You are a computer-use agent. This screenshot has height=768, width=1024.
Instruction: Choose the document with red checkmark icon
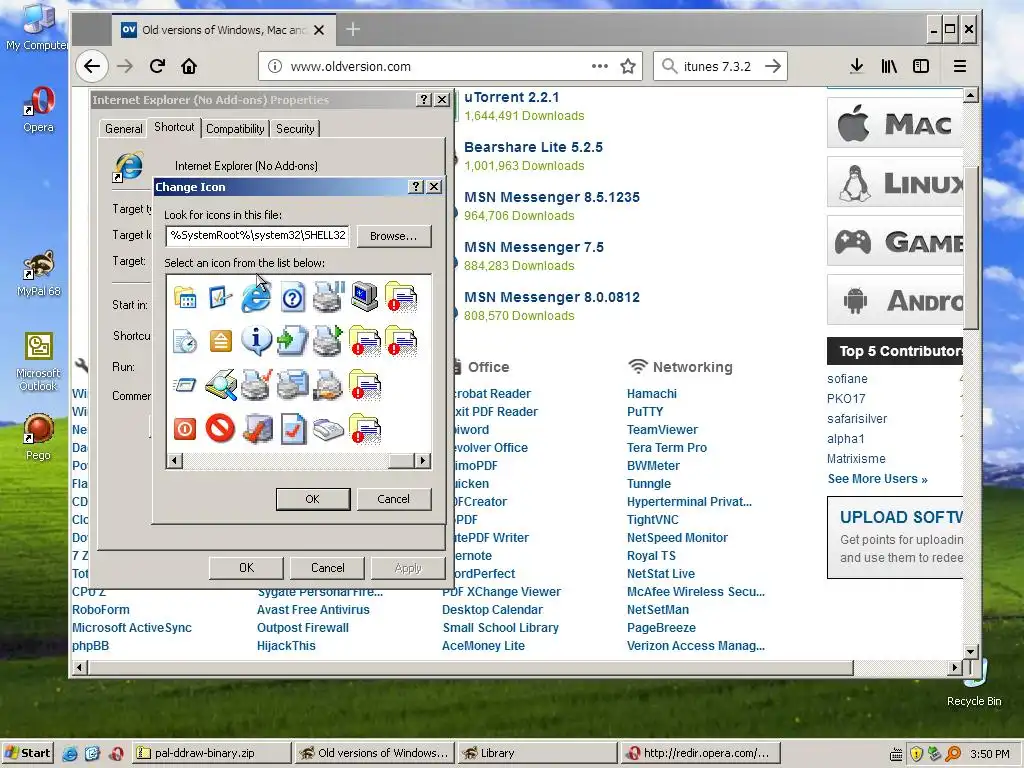coord(293,429)
